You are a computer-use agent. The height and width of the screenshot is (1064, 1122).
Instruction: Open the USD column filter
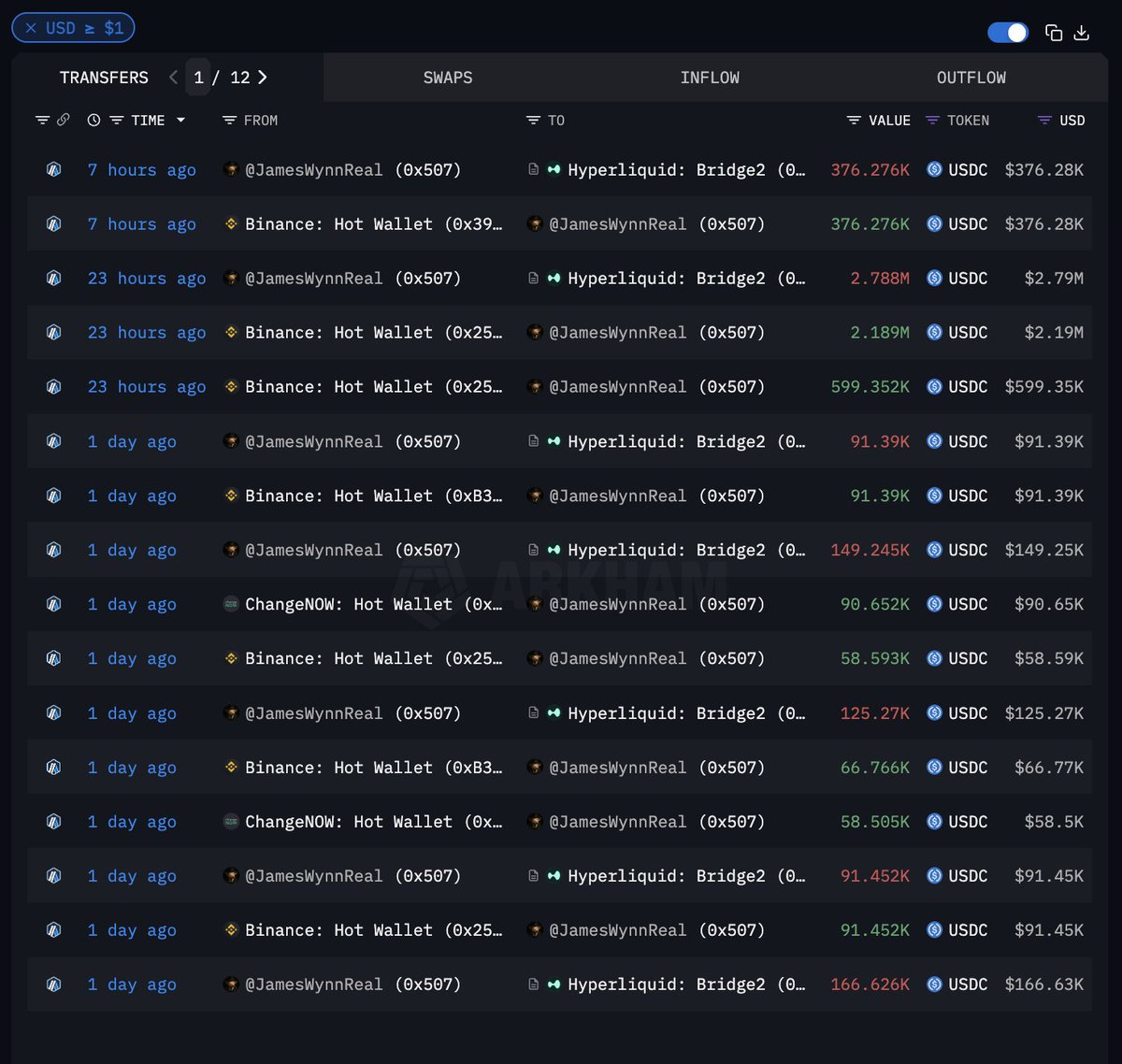click(1045, 120)
